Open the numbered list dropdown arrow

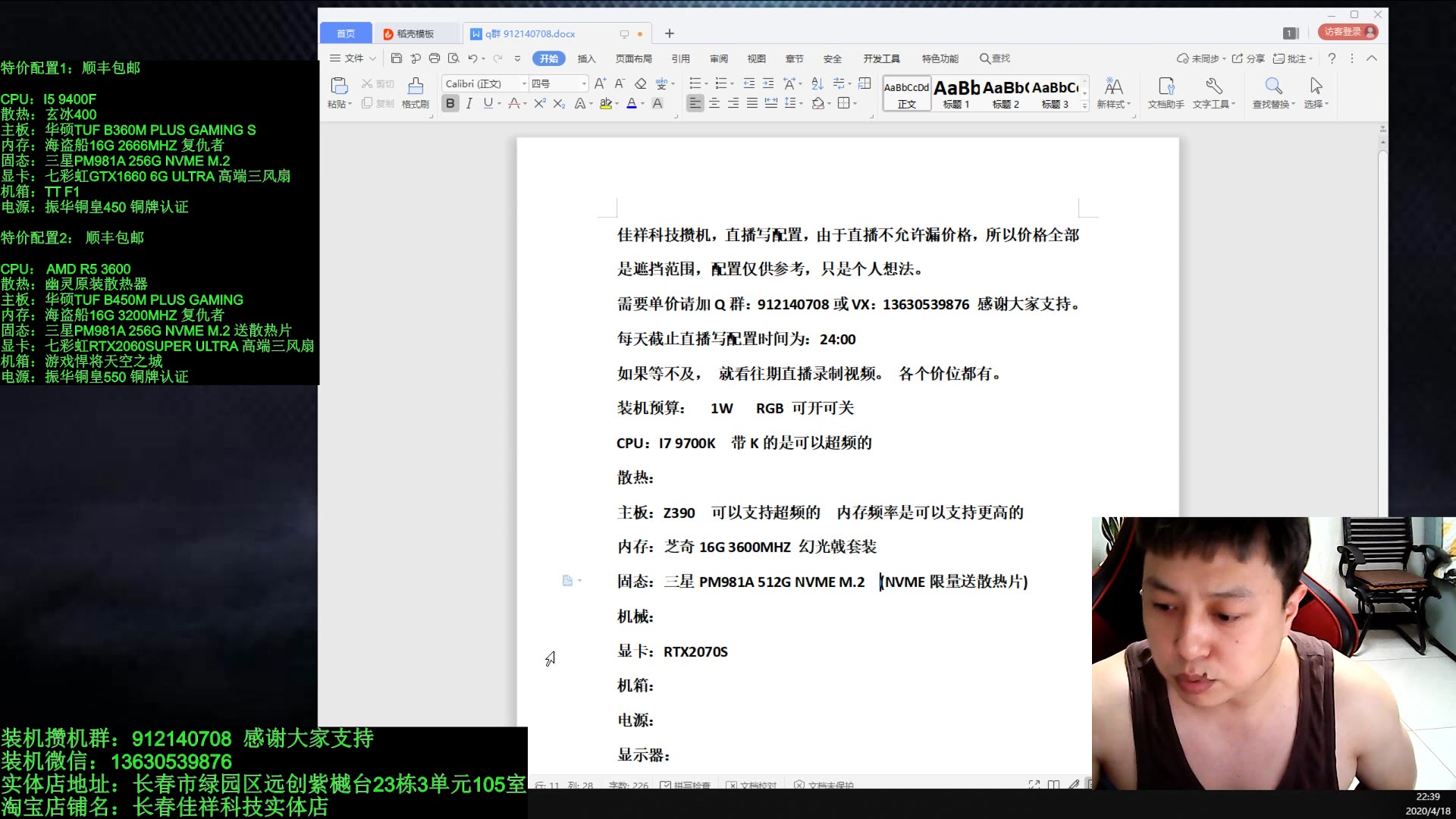click(732, 83)
